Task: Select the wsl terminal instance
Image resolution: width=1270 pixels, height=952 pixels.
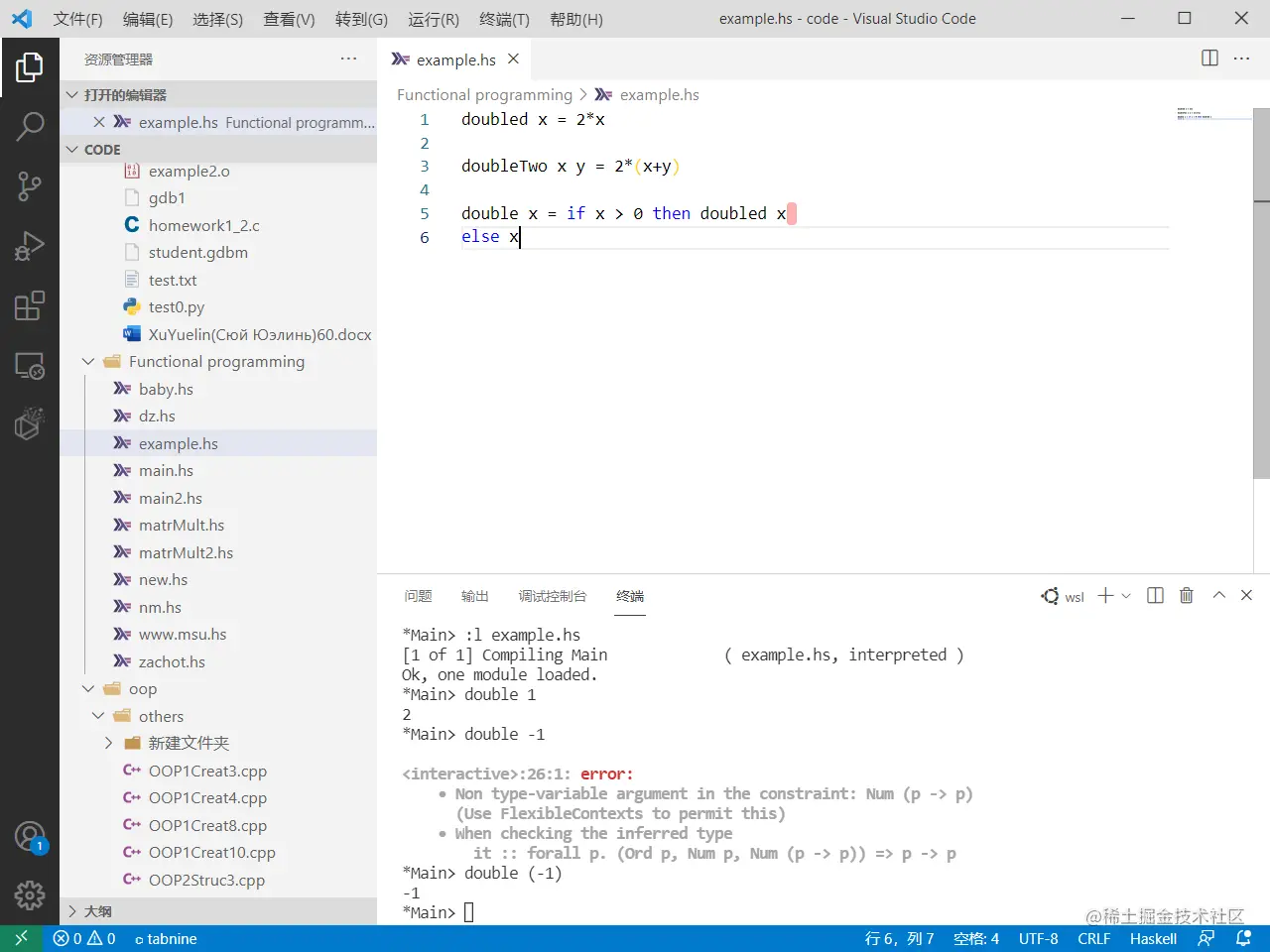Action: [x=1063, y=596]
